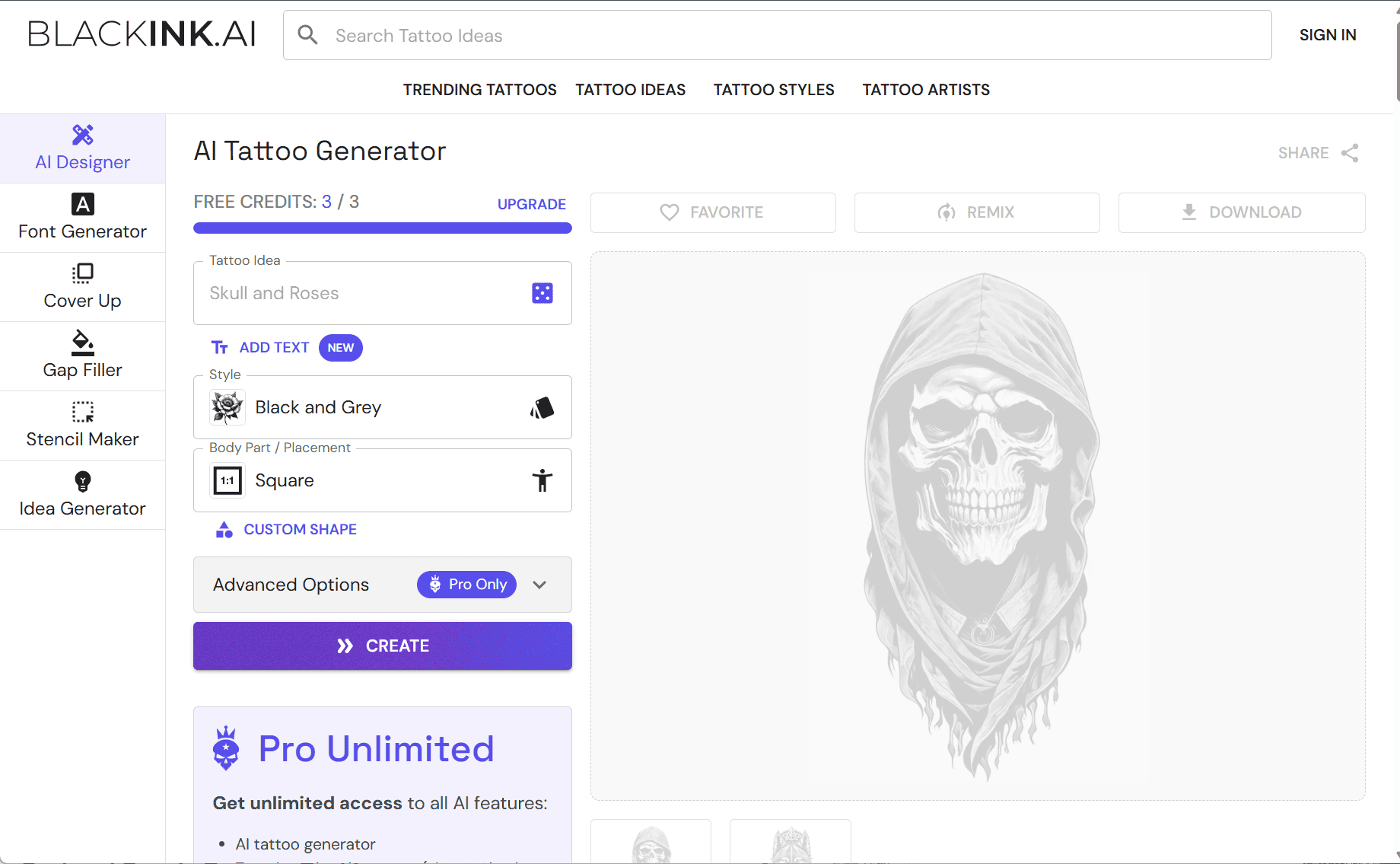
Task: Click the dice icon for random tattoo idea
Action: 542,292
